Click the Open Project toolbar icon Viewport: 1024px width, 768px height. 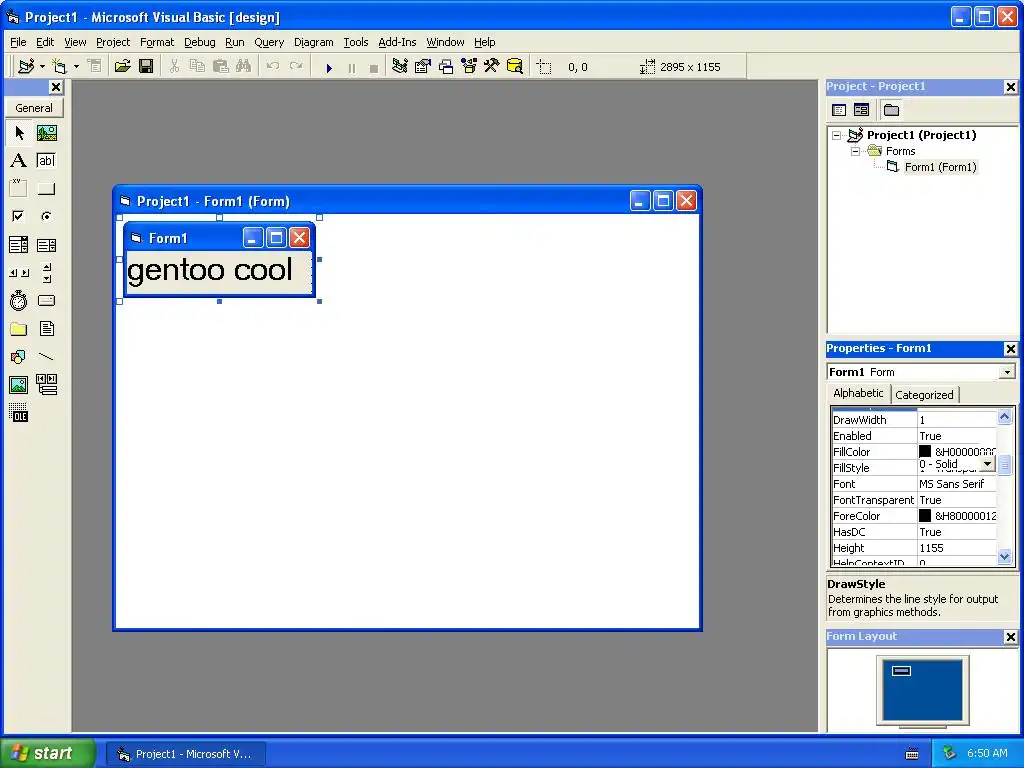123,67
